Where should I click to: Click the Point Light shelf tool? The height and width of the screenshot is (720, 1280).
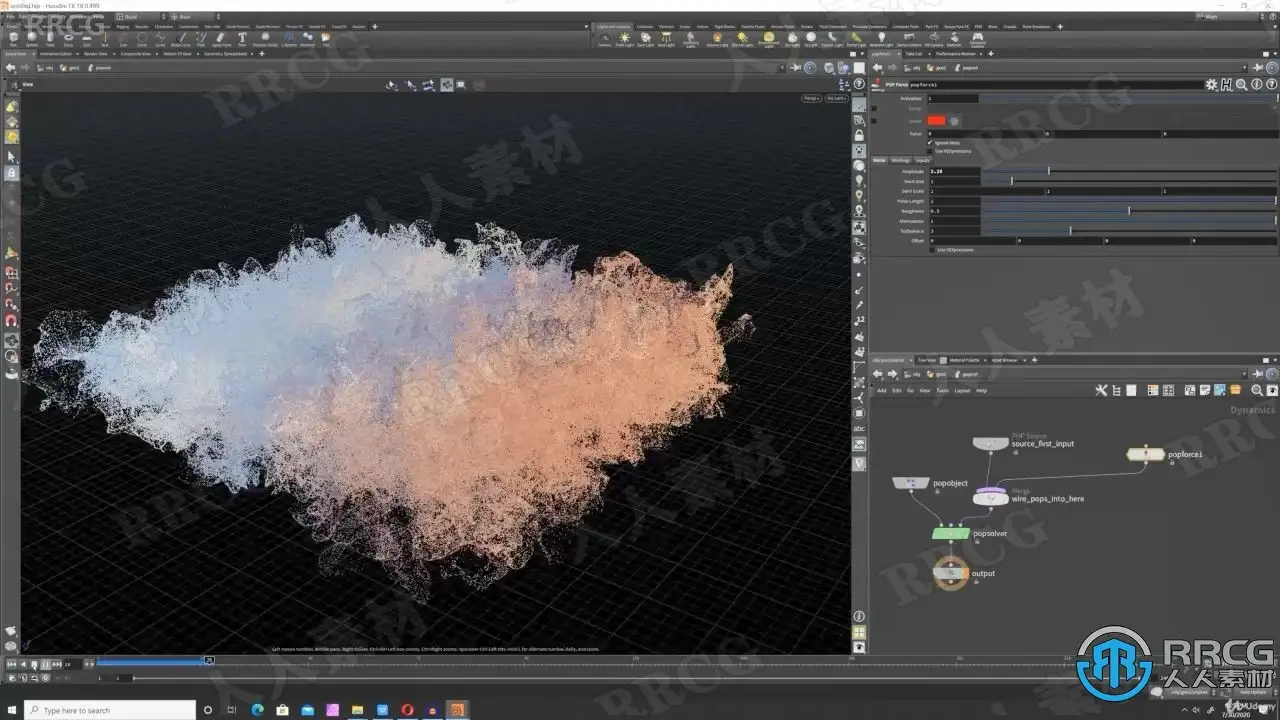(x=625, y=39)
